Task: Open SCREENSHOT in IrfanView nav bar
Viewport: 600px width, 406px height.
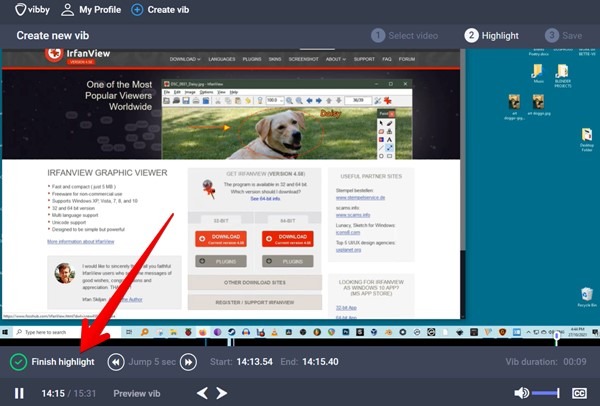Action: pyautogui.click(x=303, y=59)
